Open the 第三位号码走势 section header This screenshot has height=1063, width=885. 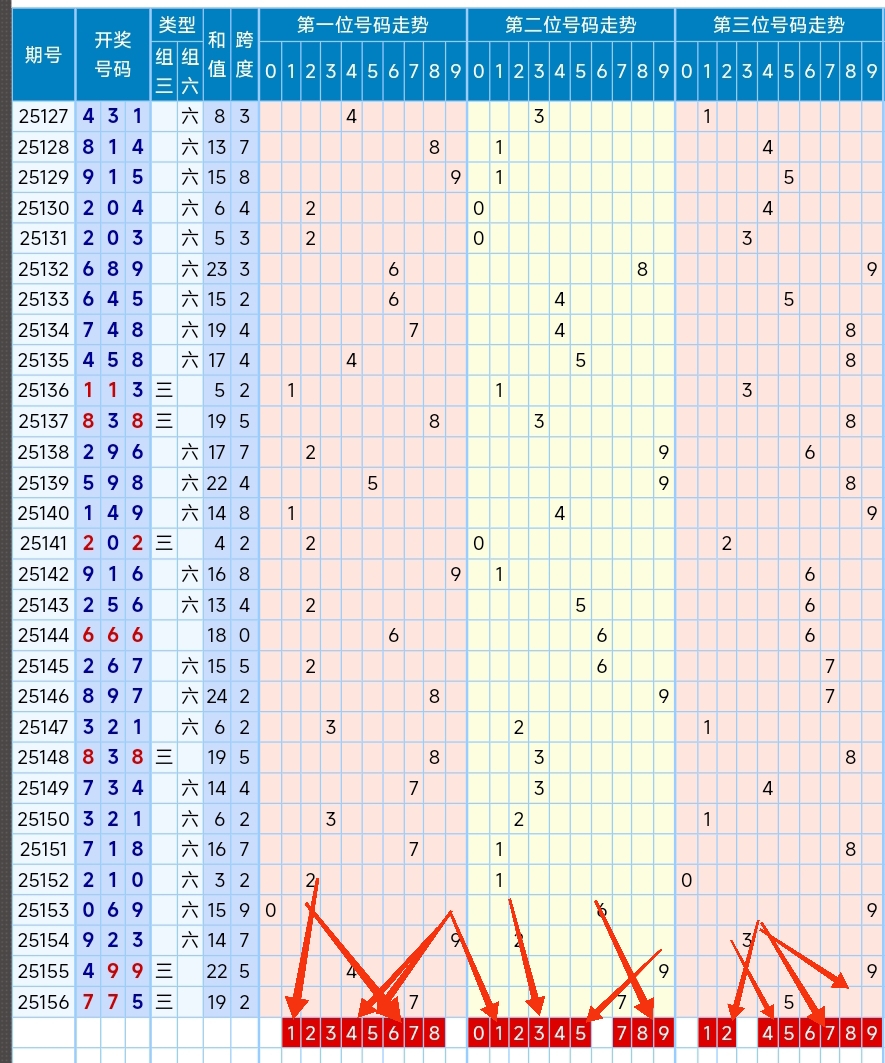(779, 25)
